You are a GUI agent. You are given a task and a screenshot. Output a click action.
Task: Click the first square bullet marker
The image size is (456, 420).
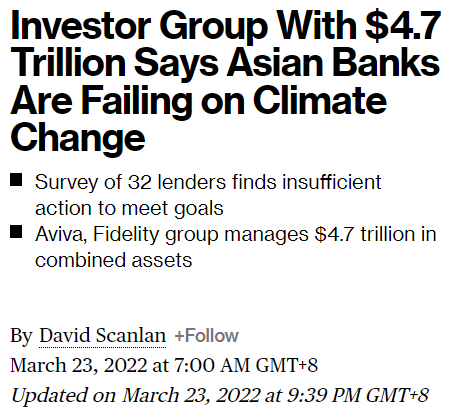[x=16, y=180]
